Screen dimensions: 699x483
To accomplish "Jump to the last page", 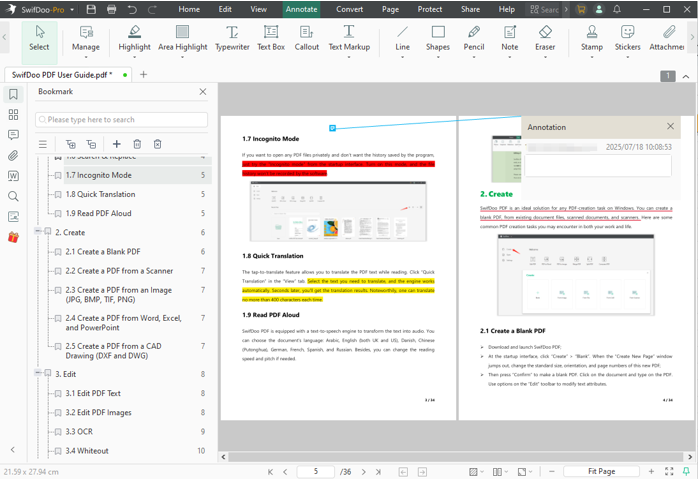I will pyautogui.click(x=378, y=471).
